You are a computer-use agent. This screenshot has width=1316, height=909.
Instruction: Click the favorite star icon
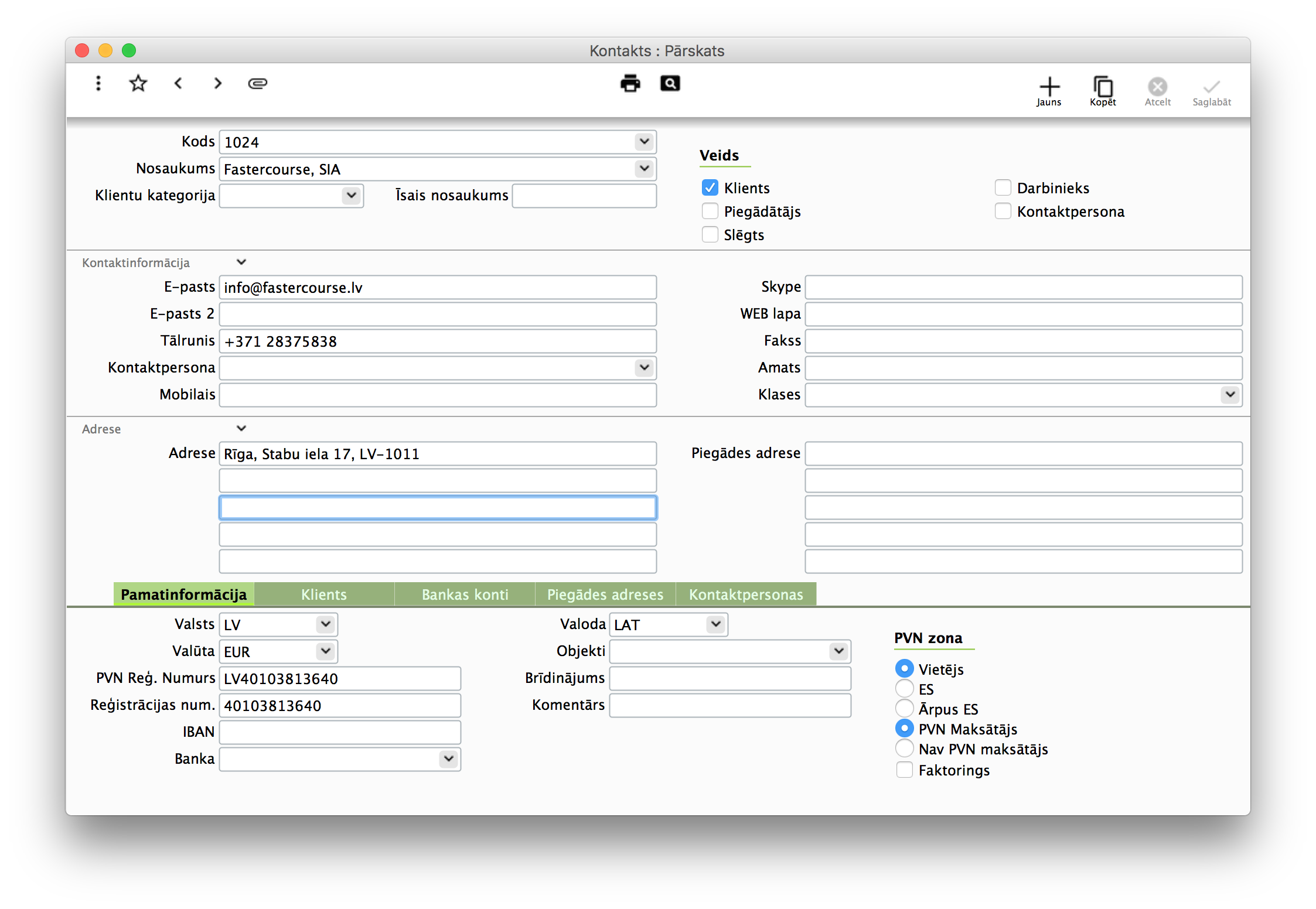coord(138,83)
